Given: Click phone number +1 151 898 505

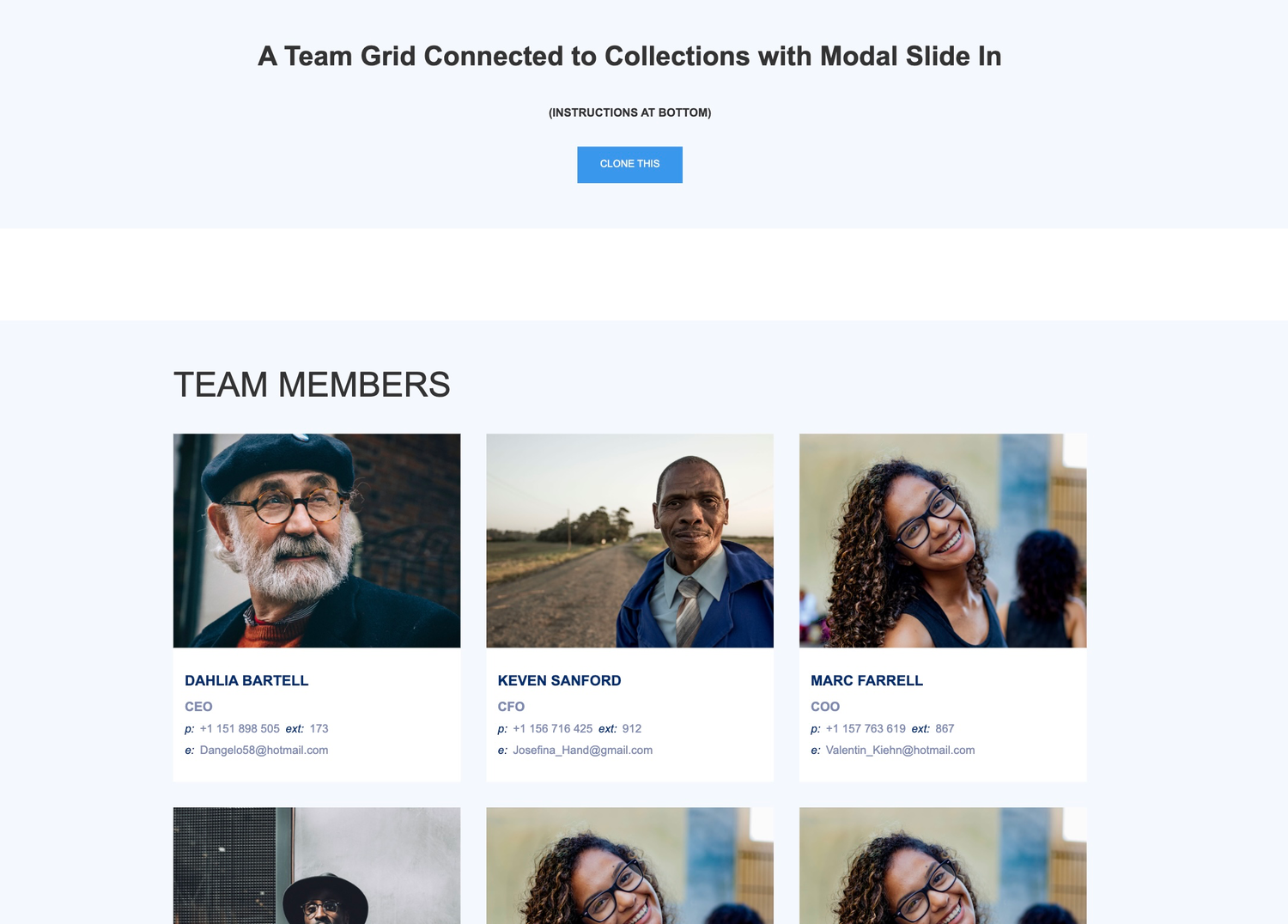Looking at the screenshot, I should pyautogui.click(x=240, y=728).
